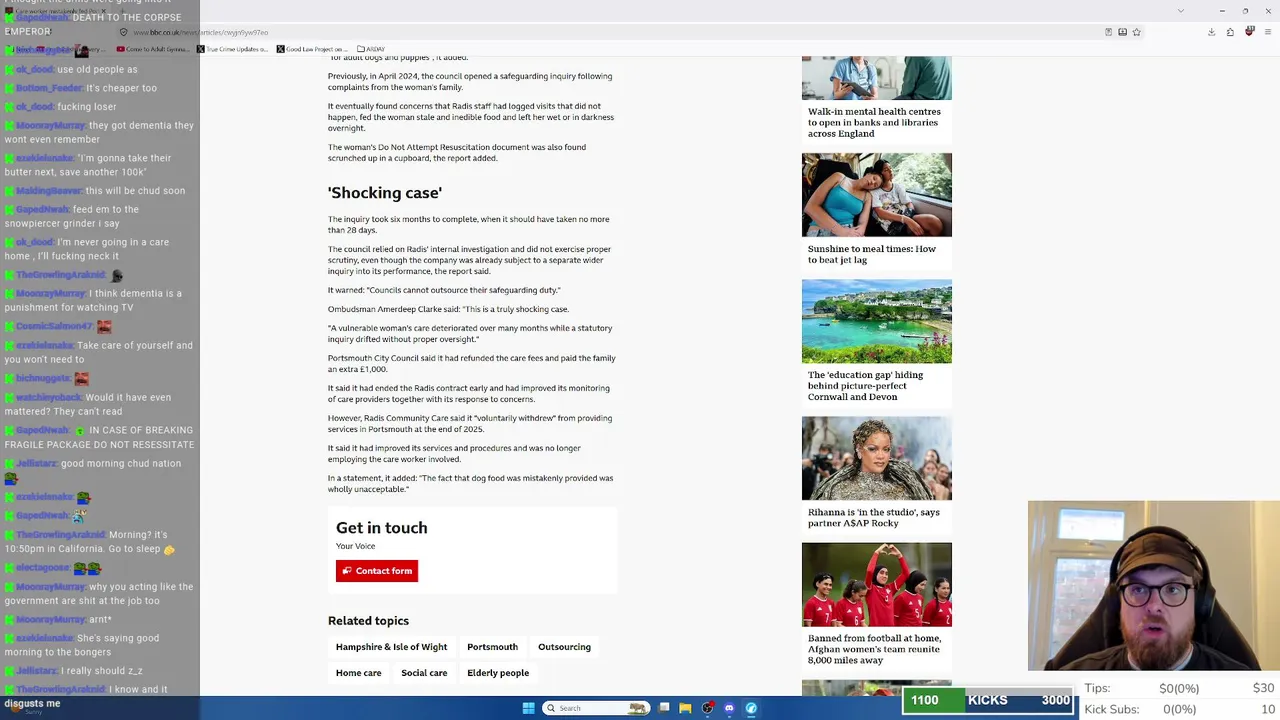Click the TheGrowlingAraknid 'Morning?' chat username
The height and width of the screenshot is (720, 1280).
(60, 535)
